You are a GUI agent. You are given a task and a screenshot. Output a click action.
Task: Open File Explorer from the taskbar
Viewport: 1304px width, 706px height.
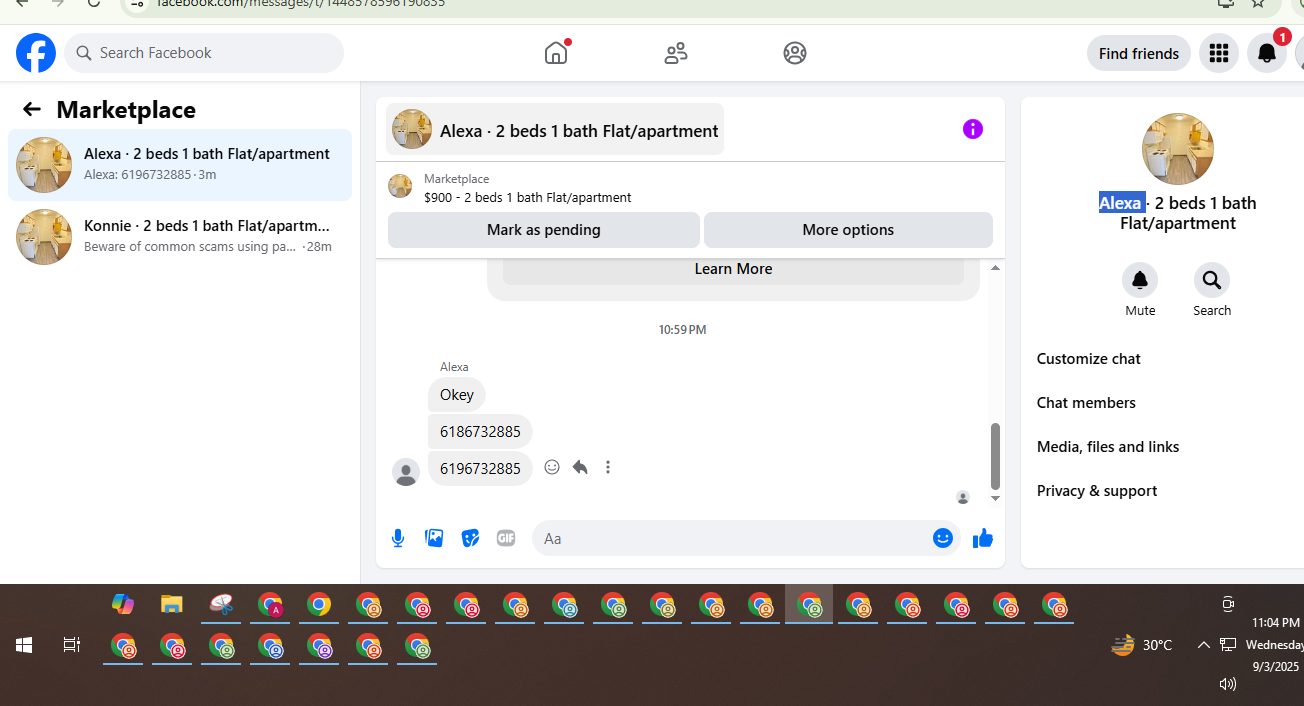click(x=172, y=604)
